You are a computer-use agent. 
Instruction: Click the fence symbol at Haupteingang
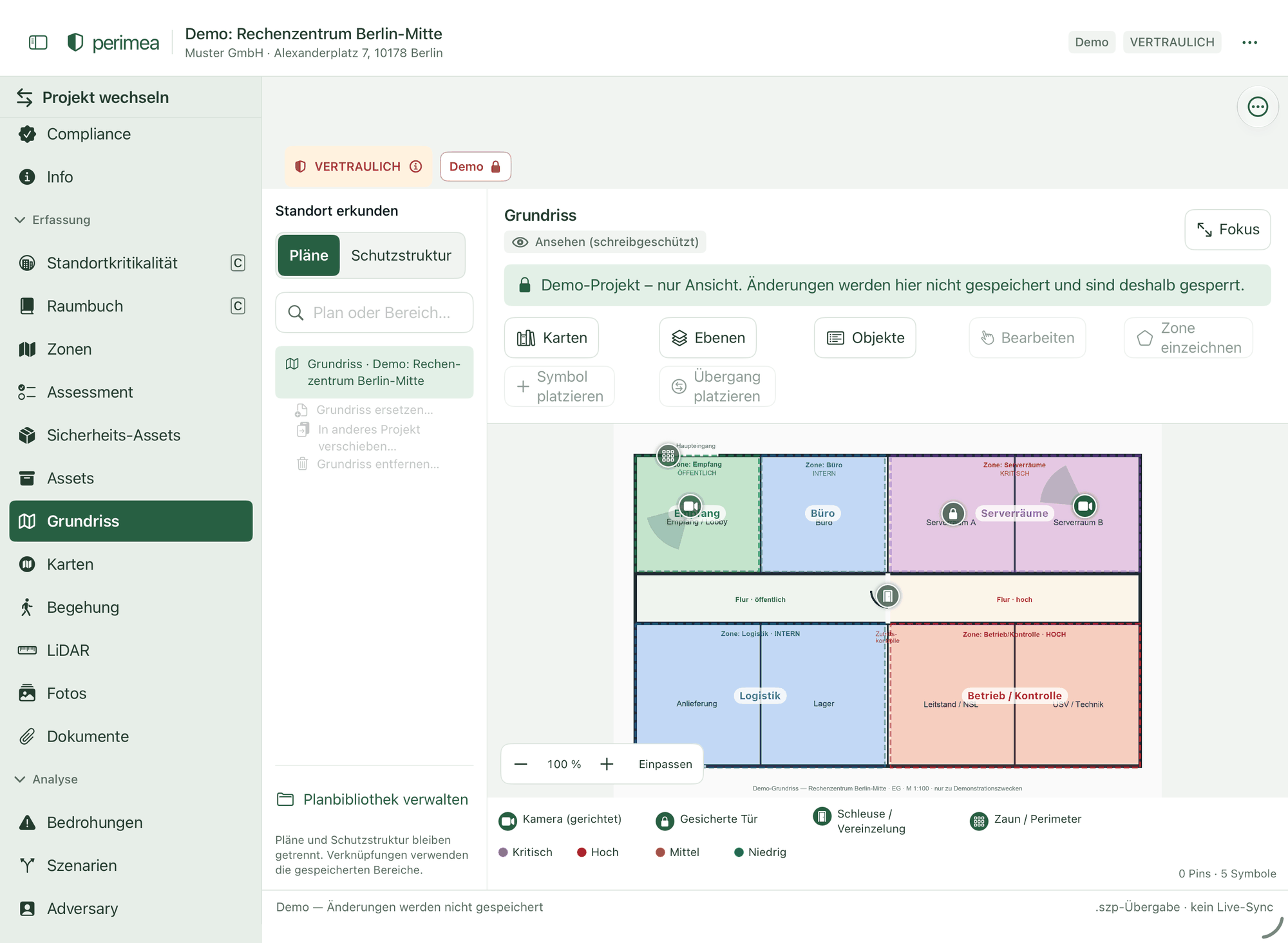pyautogui.click(x=668, y=456)
